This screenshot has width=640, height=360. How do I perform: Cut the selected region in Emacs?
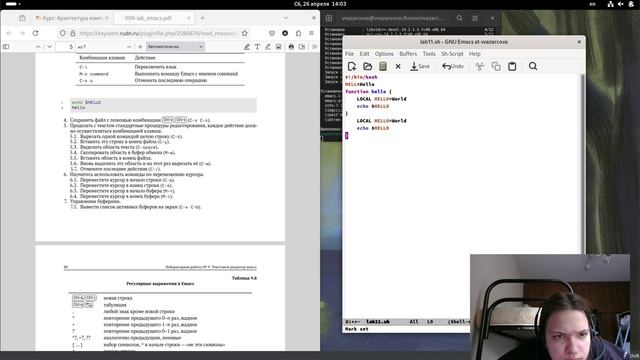pyautogui.click(x=480, y=66)
